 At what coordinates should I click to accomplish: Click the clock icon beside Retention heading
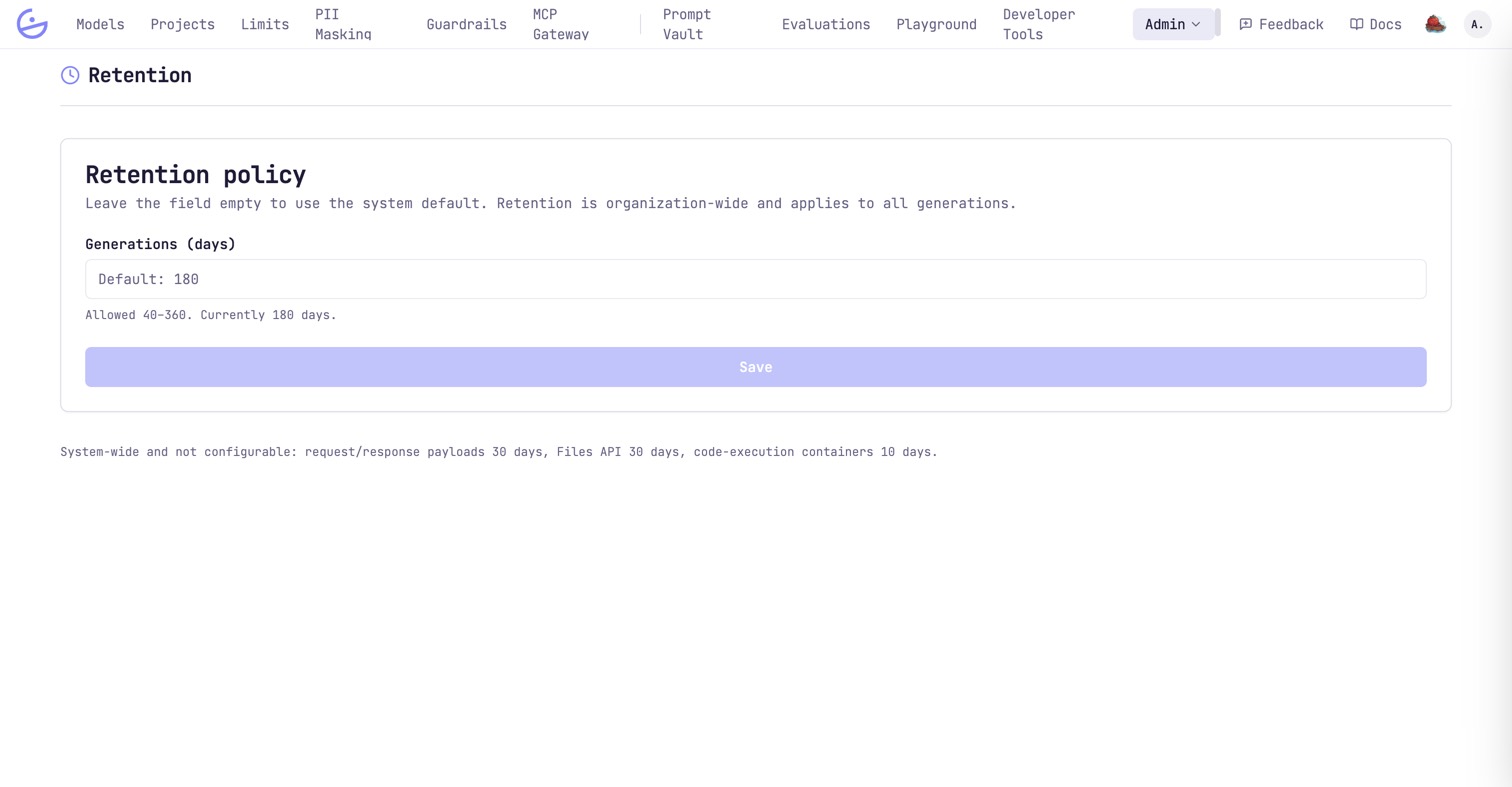click(70, 75)
